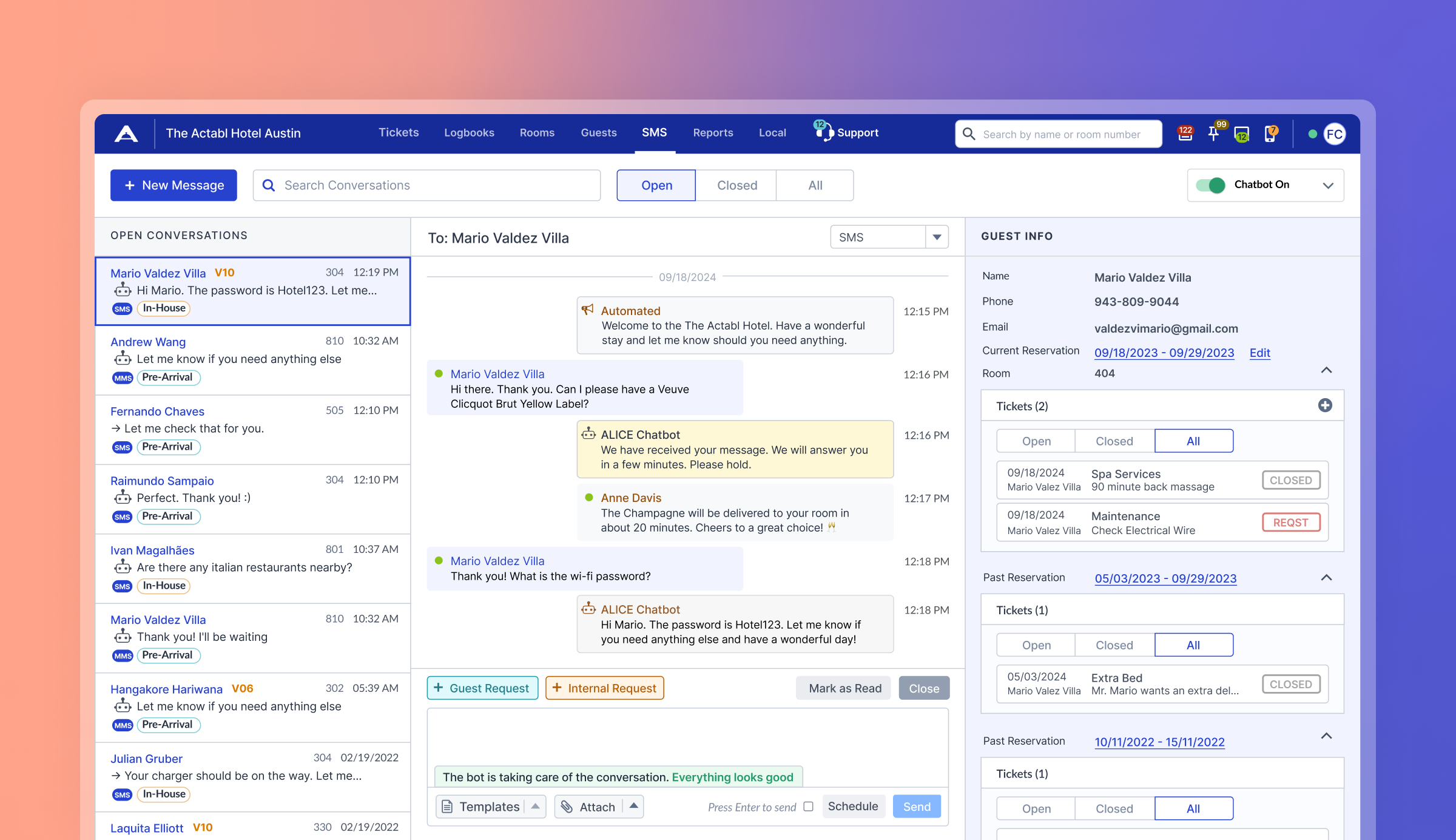Open the SMS channel dropdown
1456x840 pixels.
click(x=937, y=237)
